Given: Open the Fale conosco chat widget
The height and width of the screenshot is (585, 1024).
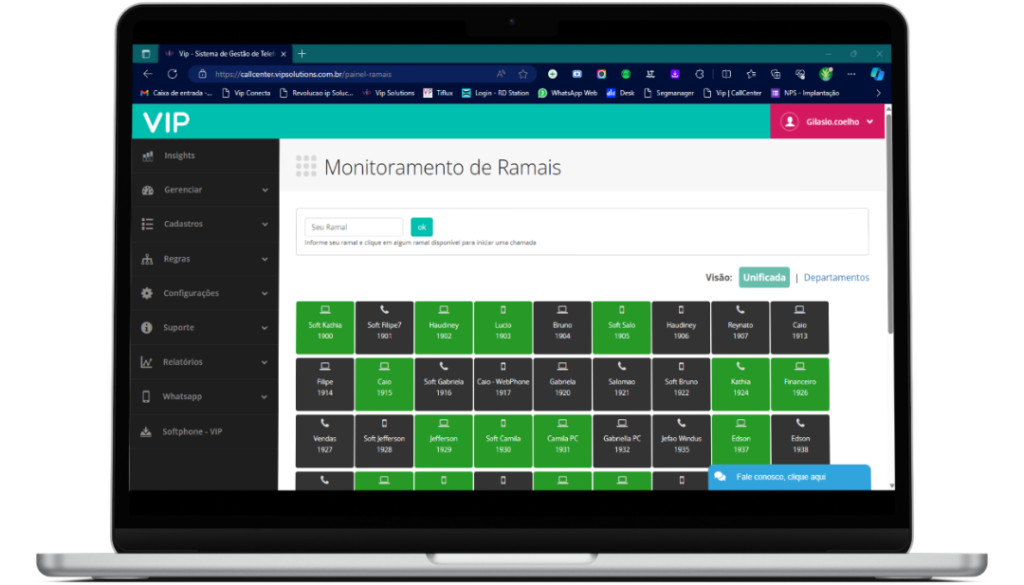Looking at the screenshot, I should click(781, 477).
